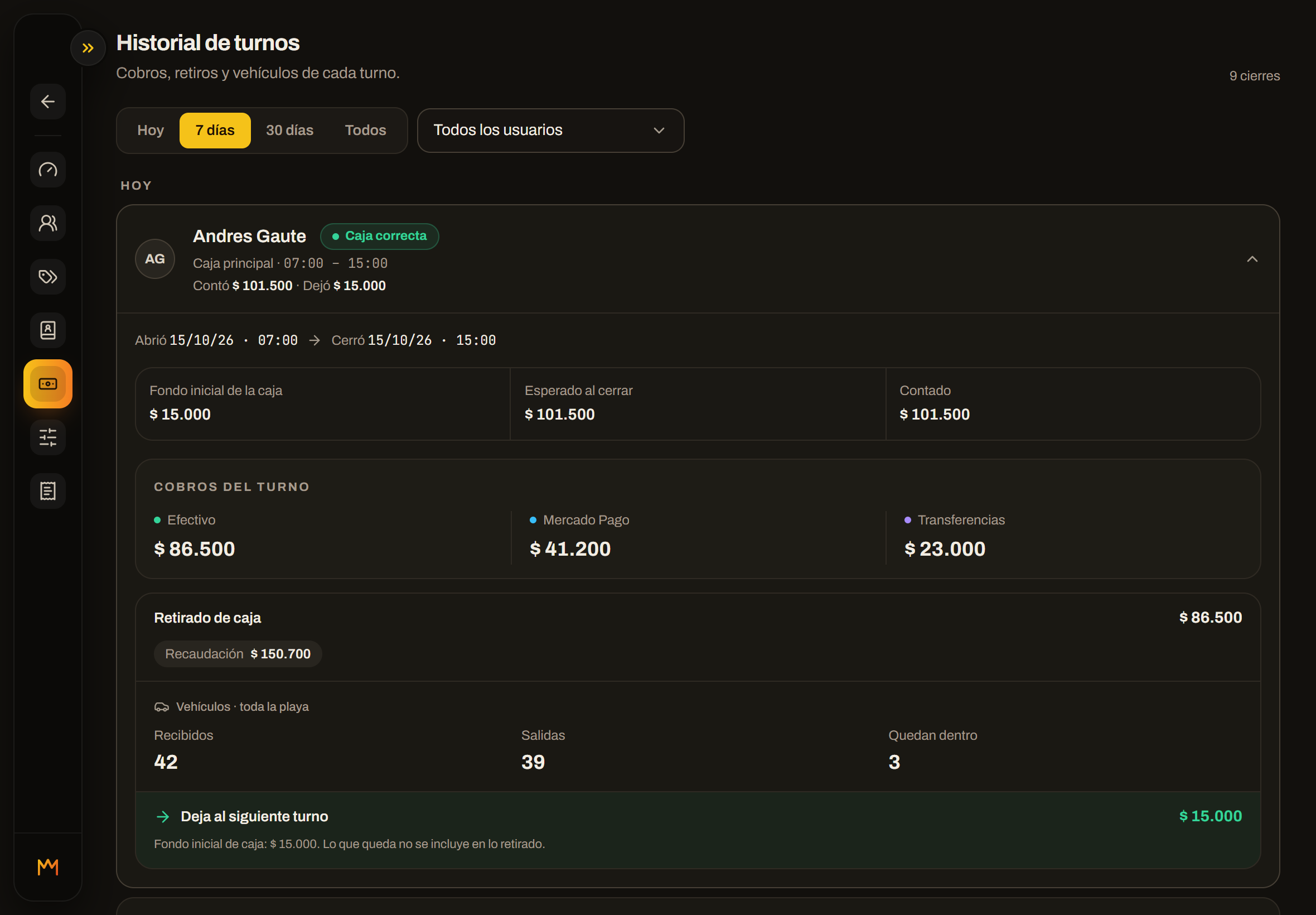Screen dimensions: 1316x915
Task: Click the Esperado al cerrar amount
Action: tap(560, 414)
